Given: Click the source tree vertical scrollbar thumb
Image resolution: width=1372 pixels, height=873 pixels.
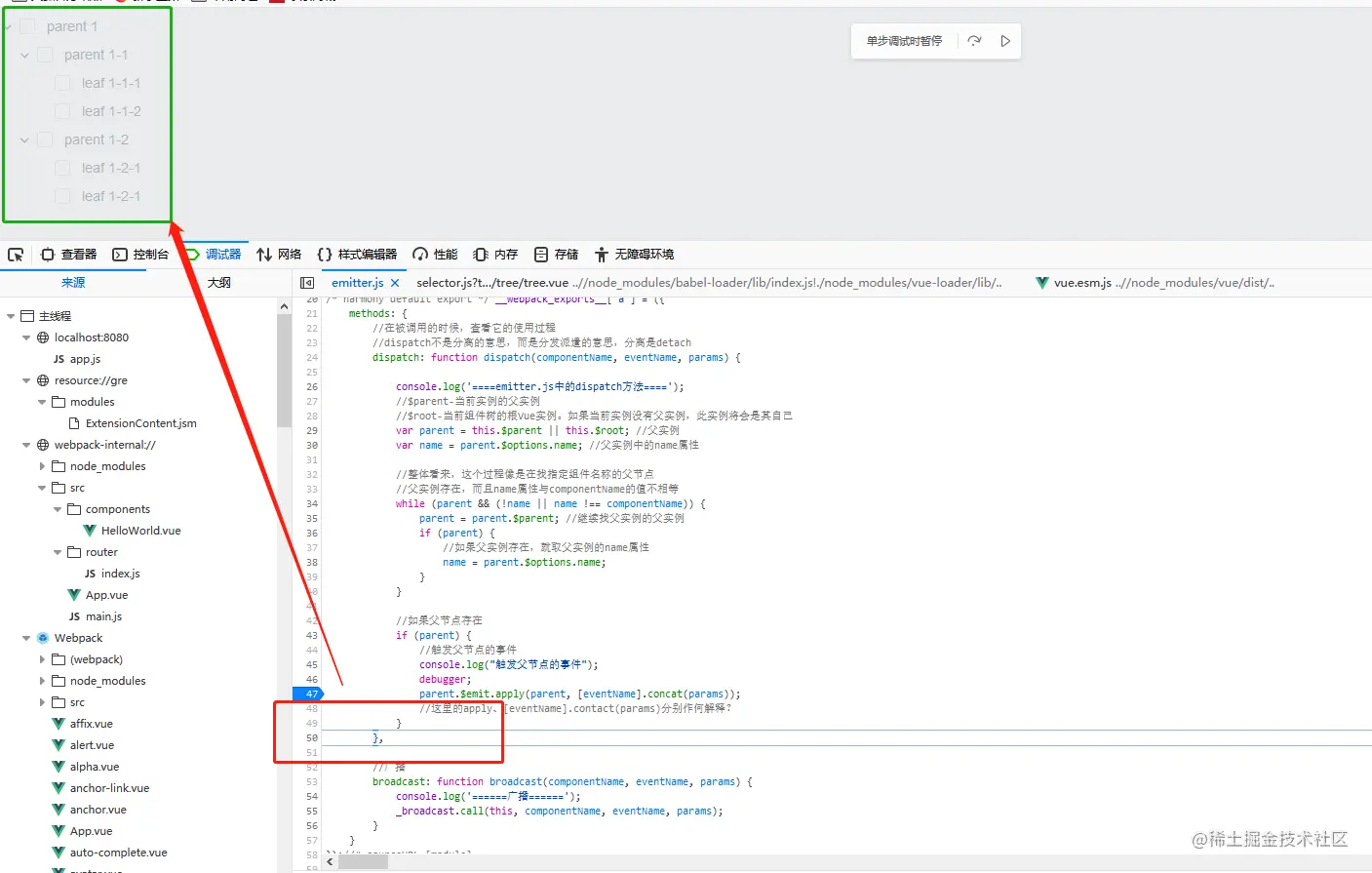Looking at the screenshot, I should coord(284,371).
